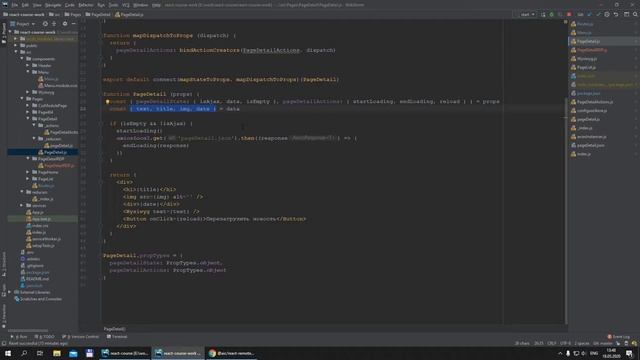Click the Pages breadcrumb in navigation bar

click(x=73, y=14)
